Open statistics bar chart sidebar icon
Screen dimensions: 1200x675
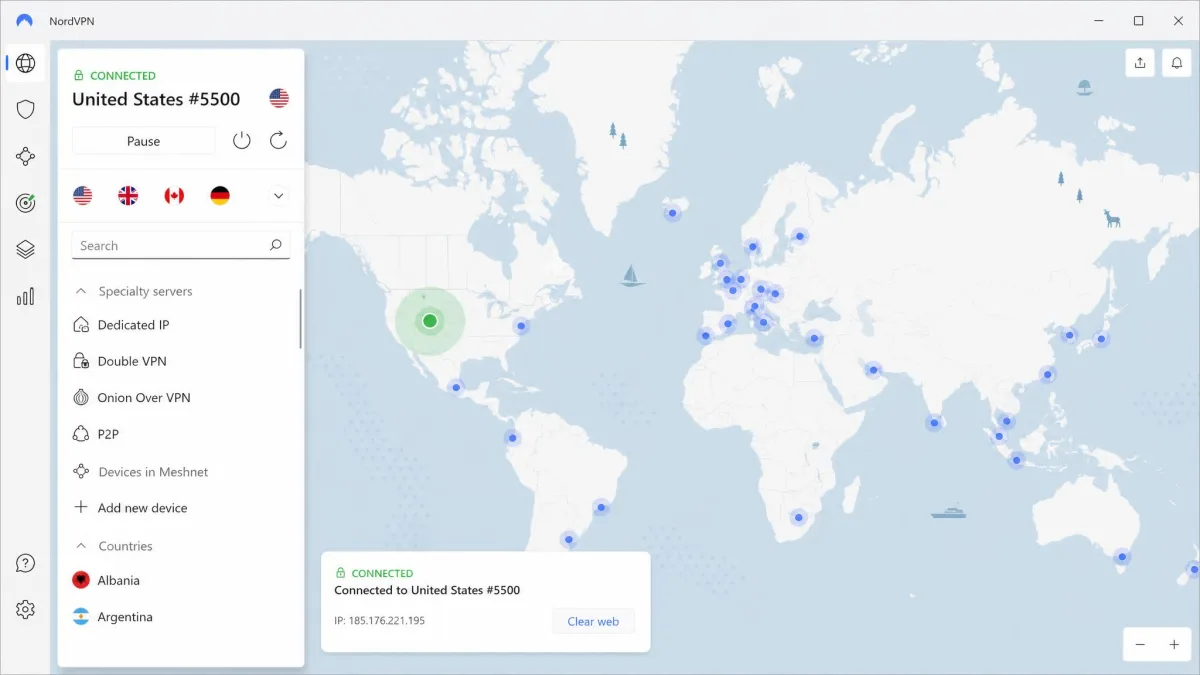(26, 296)
